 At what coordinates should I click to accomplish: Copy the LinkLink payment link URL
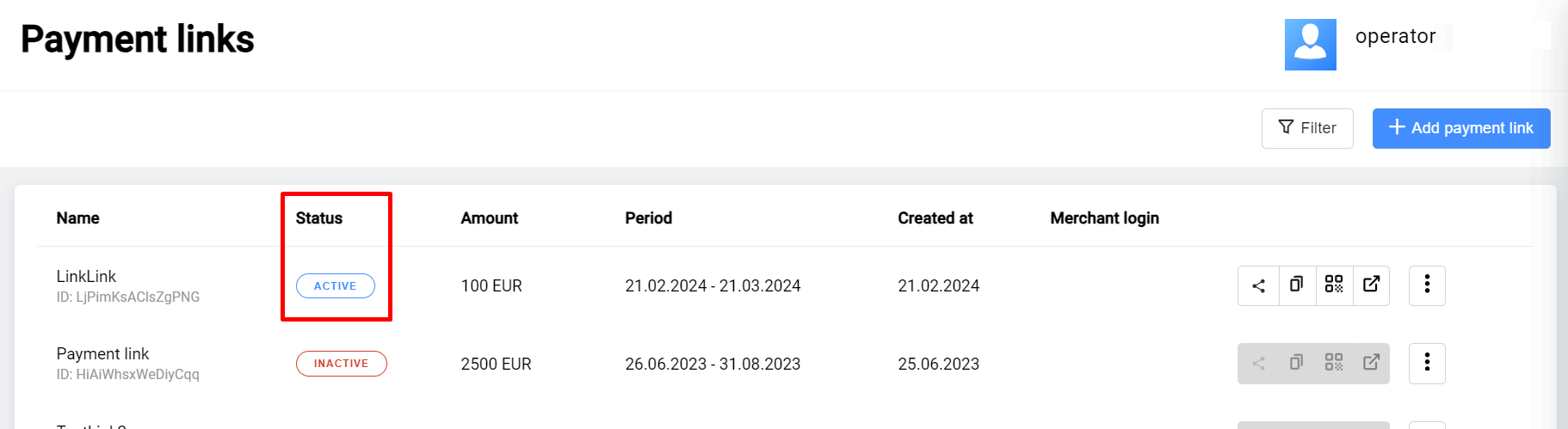point(1296,285)
